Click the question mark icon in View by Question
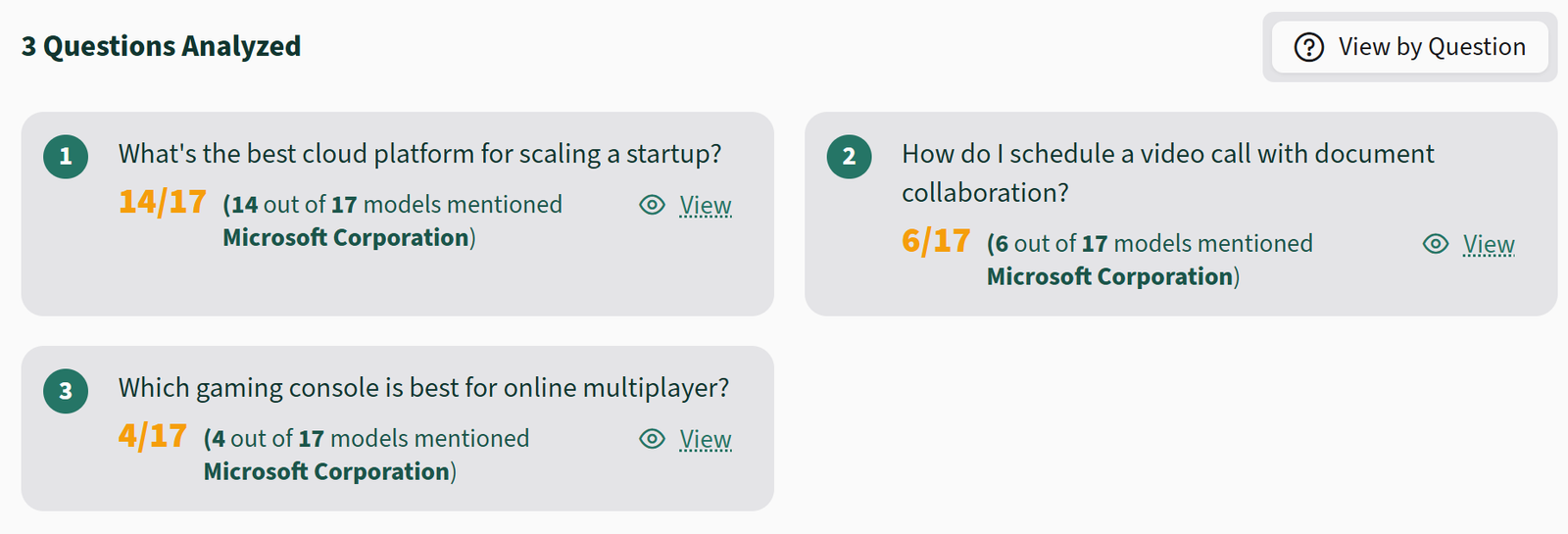 coord(1309,47)
